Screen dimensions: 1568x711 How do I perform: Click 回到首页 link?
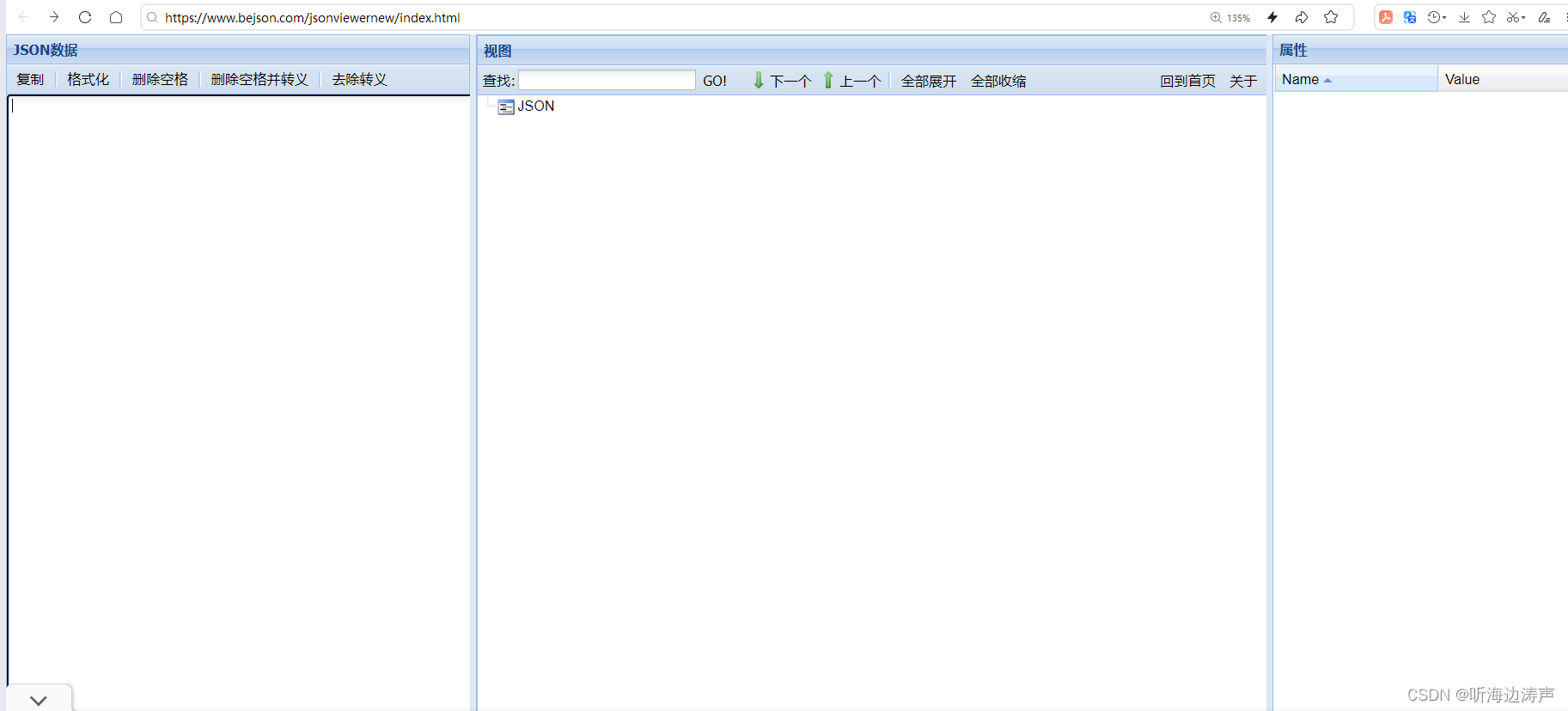click(1188, 81)
